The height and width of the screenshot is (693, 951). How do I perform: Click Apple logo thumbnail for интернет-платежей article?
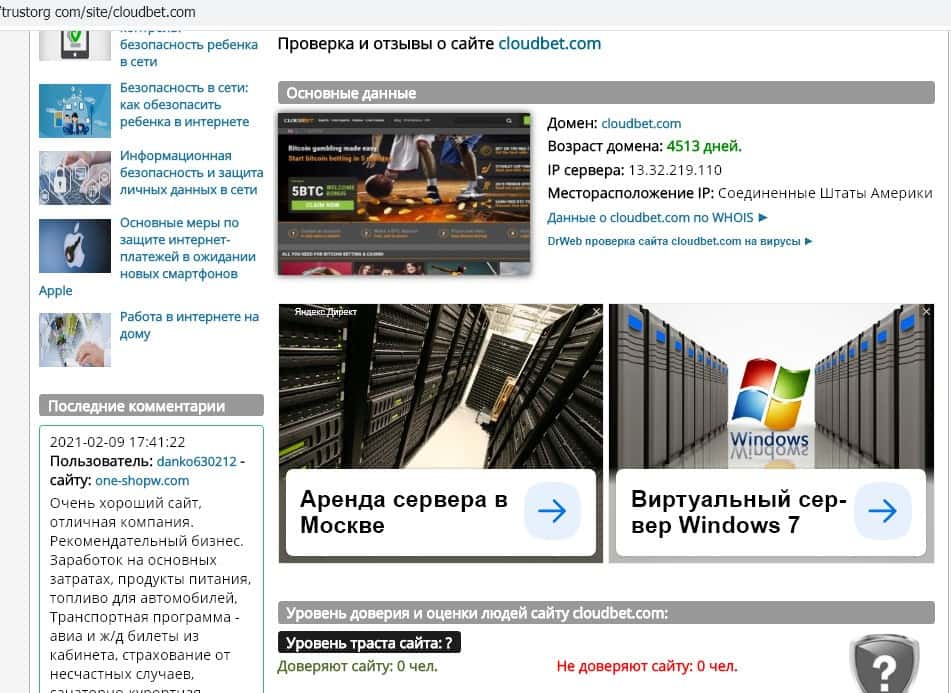point(75,246)
